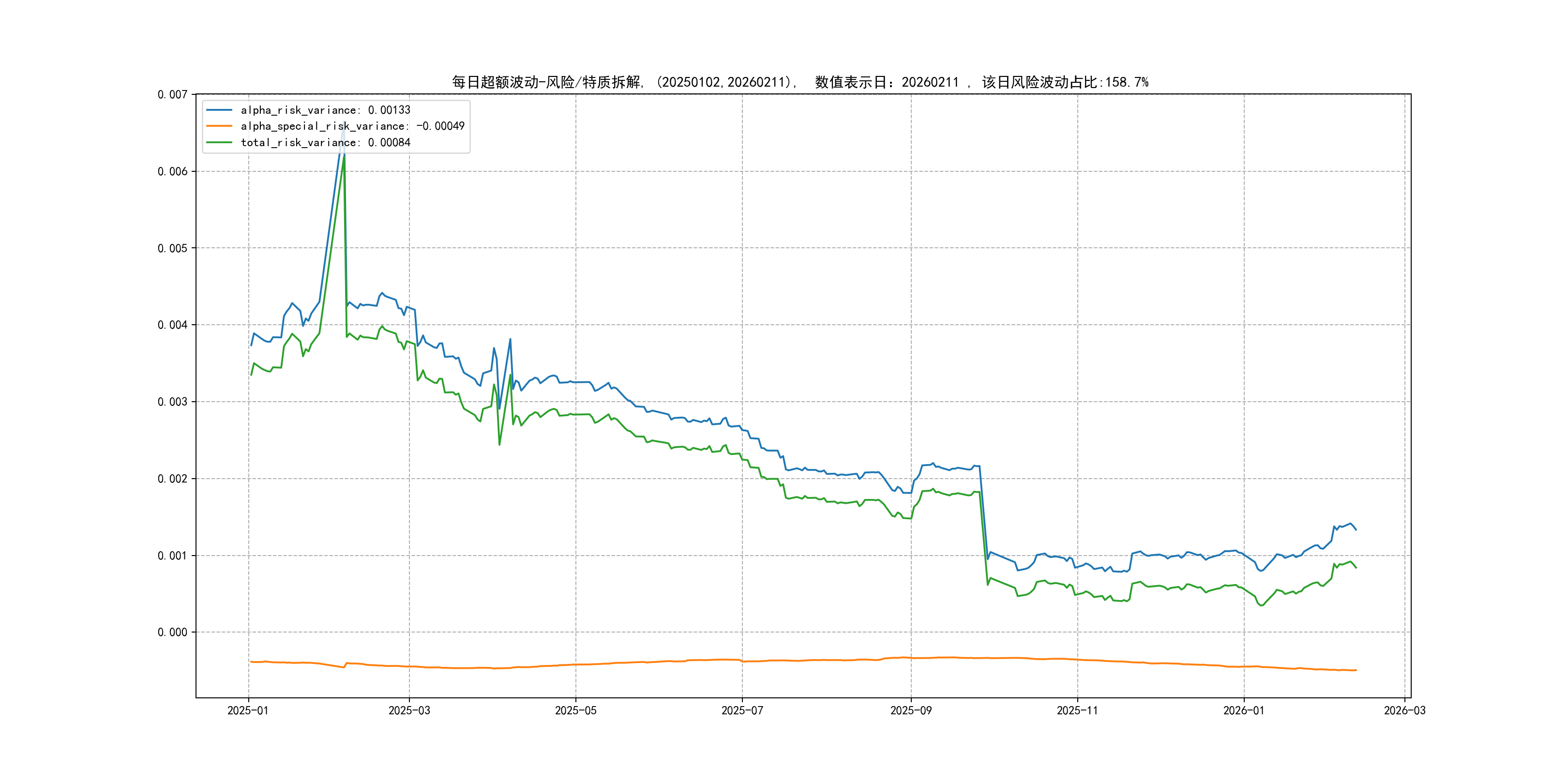Click the blue line's rightmost end point
Image resolution: width=1568 pixels, height=784 pixels.
click(x=1356, y=529)
